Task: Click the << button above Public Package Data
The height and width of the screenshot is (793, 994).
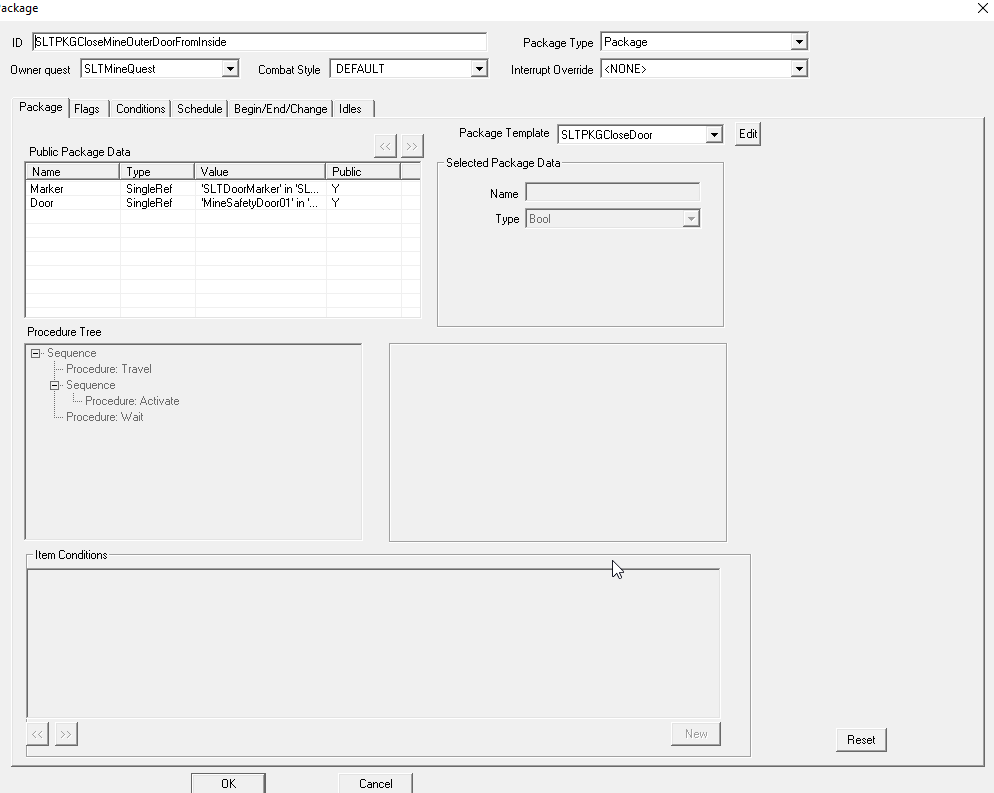Action: [x=385, y=146]
